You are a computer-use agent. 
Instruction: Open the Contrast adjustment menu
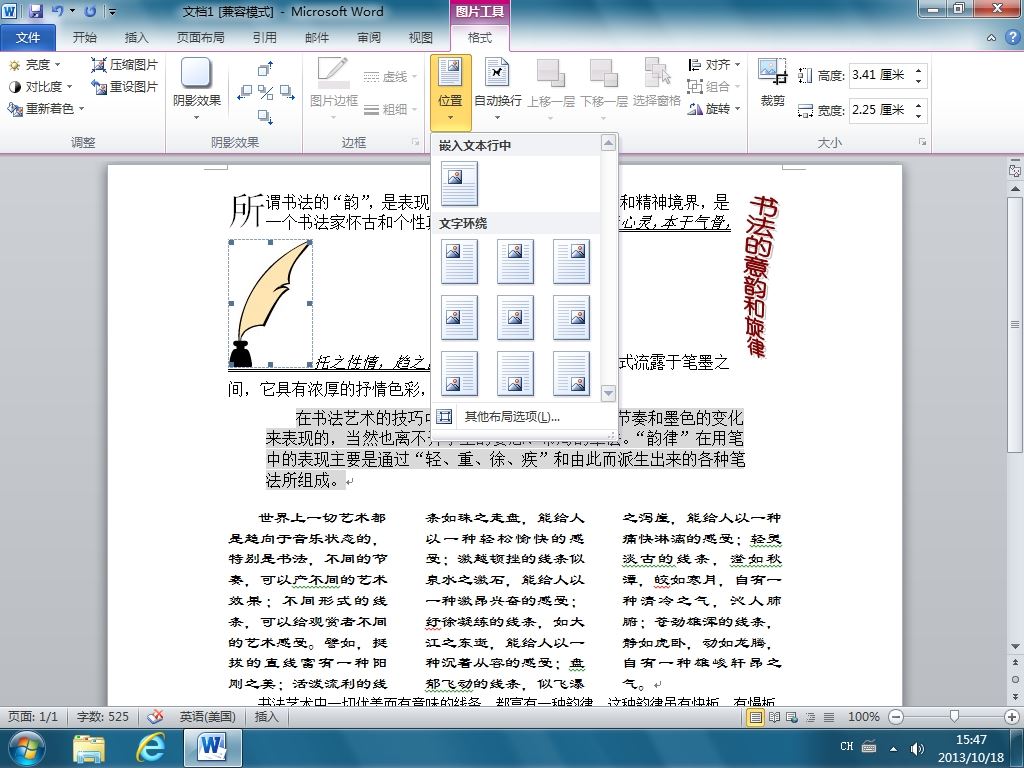click(39, 86)
